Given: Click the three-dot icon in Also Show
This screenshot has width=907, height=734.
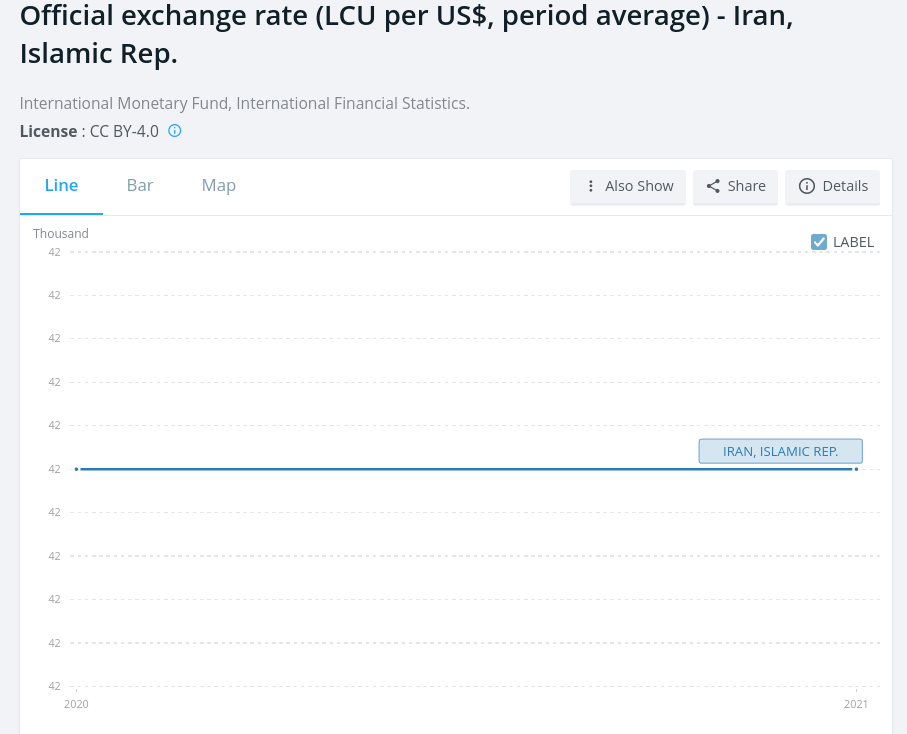Looking at the screenshot, I should pos(591,186).
